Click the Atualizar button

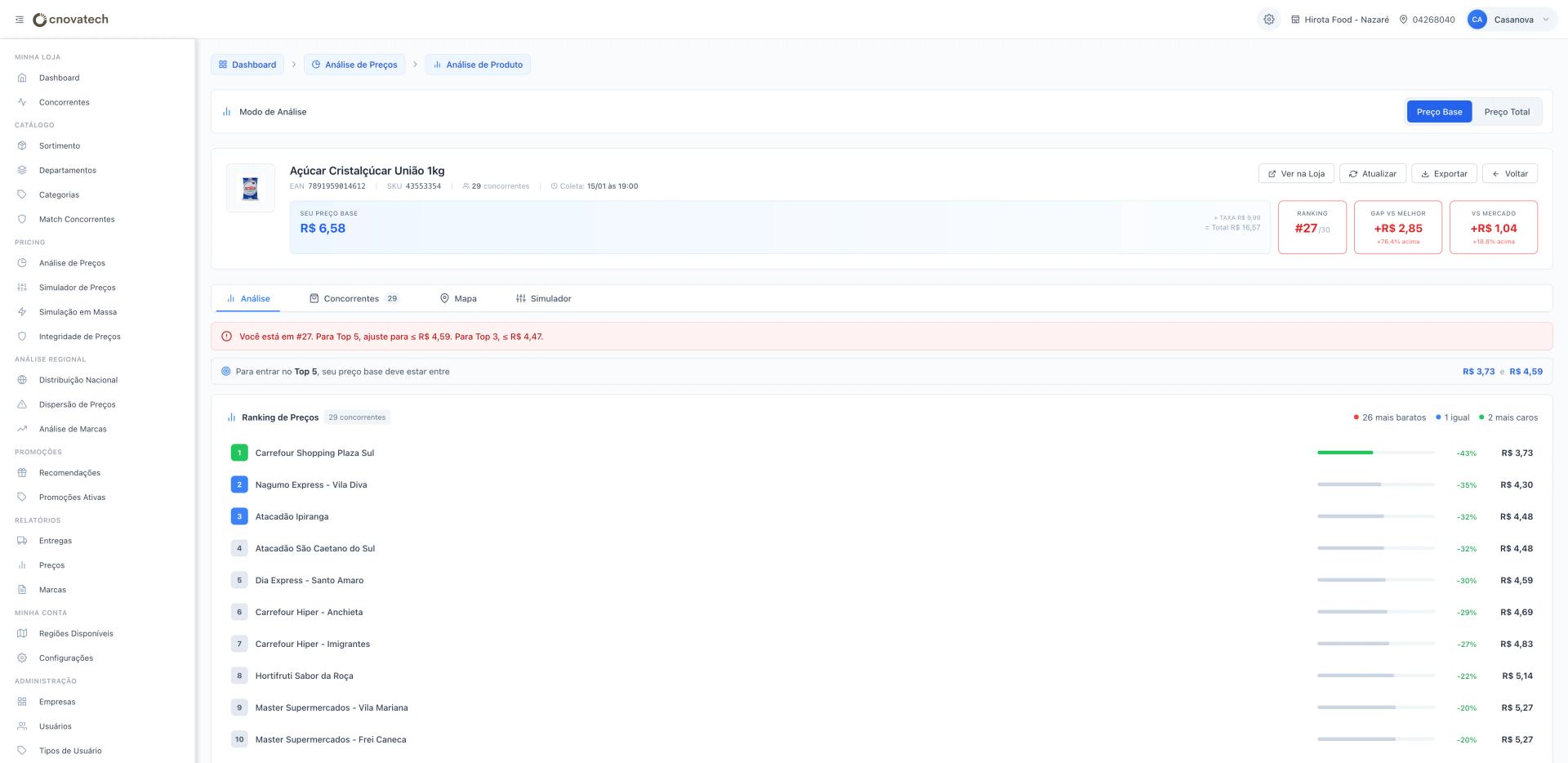[1373, 174]
